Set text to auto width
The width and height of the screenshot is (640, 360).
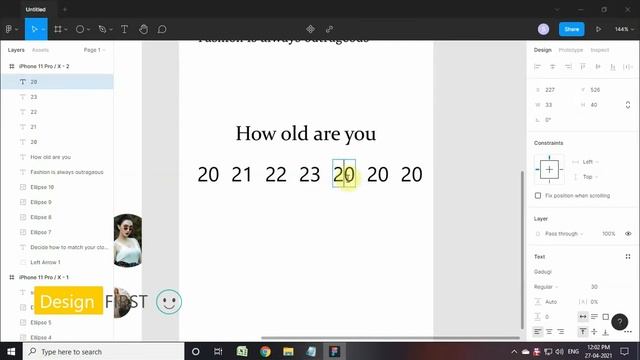pyautogui.click(x=583, y=316)
